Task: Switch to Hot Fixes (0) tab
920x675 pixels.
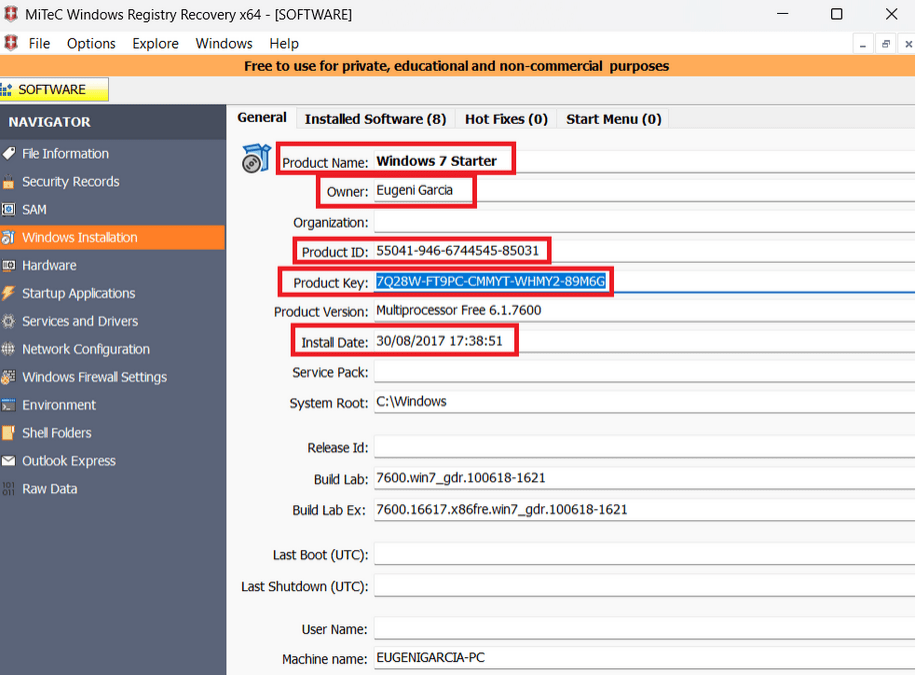Action: pyautogui.click(x=506, y=119)
